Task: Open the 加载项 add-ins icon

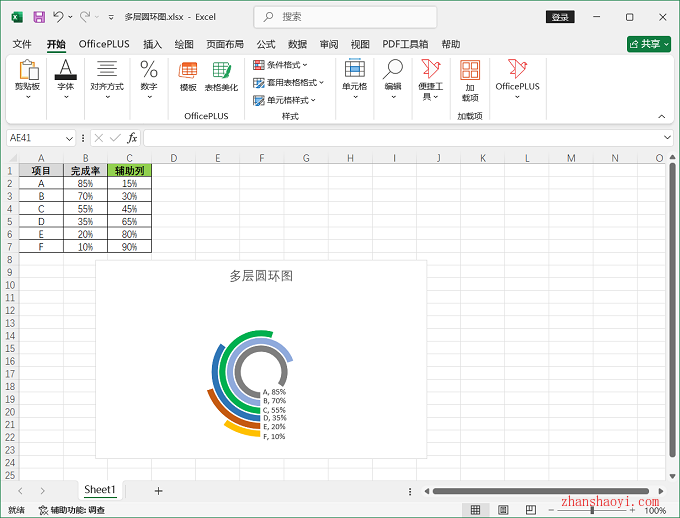Action: click(469, 80)
